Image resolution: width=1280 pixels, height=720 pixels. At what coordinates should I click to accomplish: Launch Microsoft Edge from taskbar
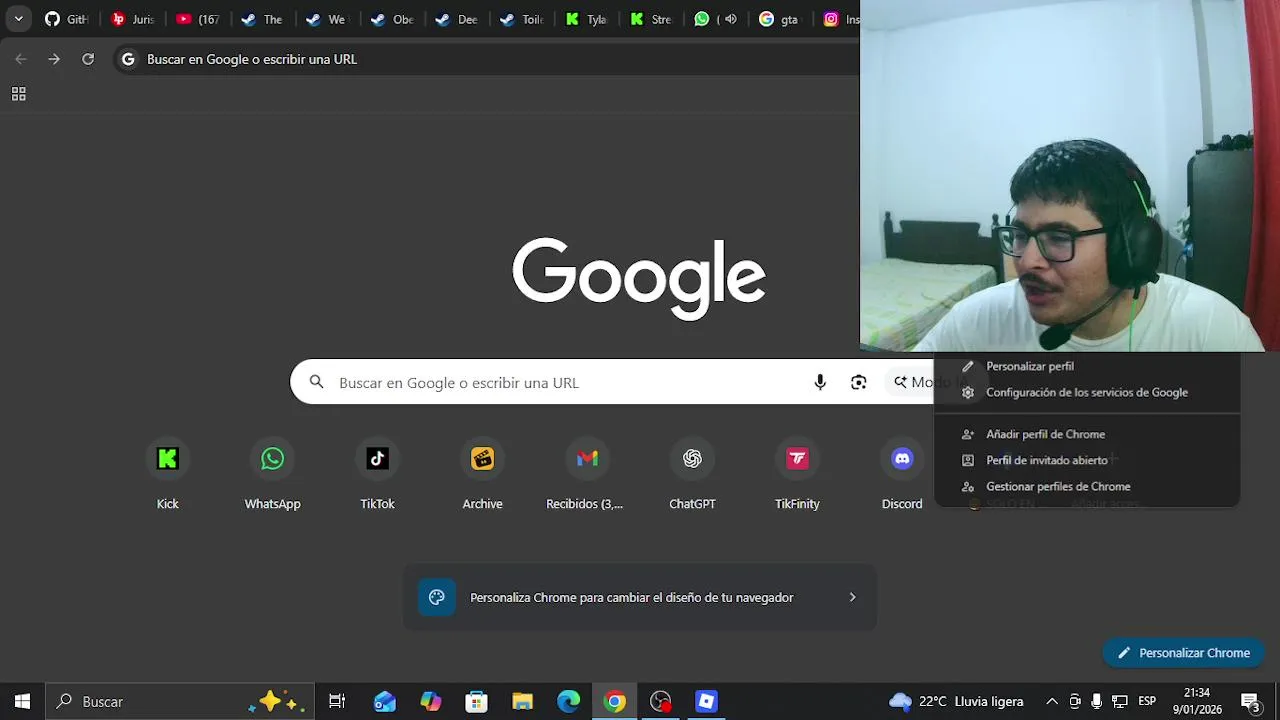click(569, 701)
